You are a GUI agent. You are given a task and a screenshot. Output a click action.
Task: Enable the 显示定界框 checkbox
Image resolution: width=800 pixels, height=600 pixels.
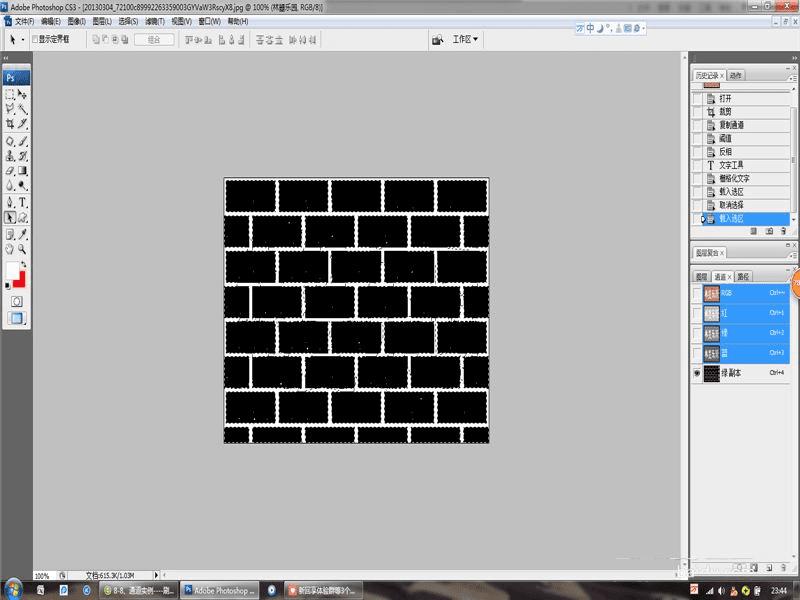point(35,39)
